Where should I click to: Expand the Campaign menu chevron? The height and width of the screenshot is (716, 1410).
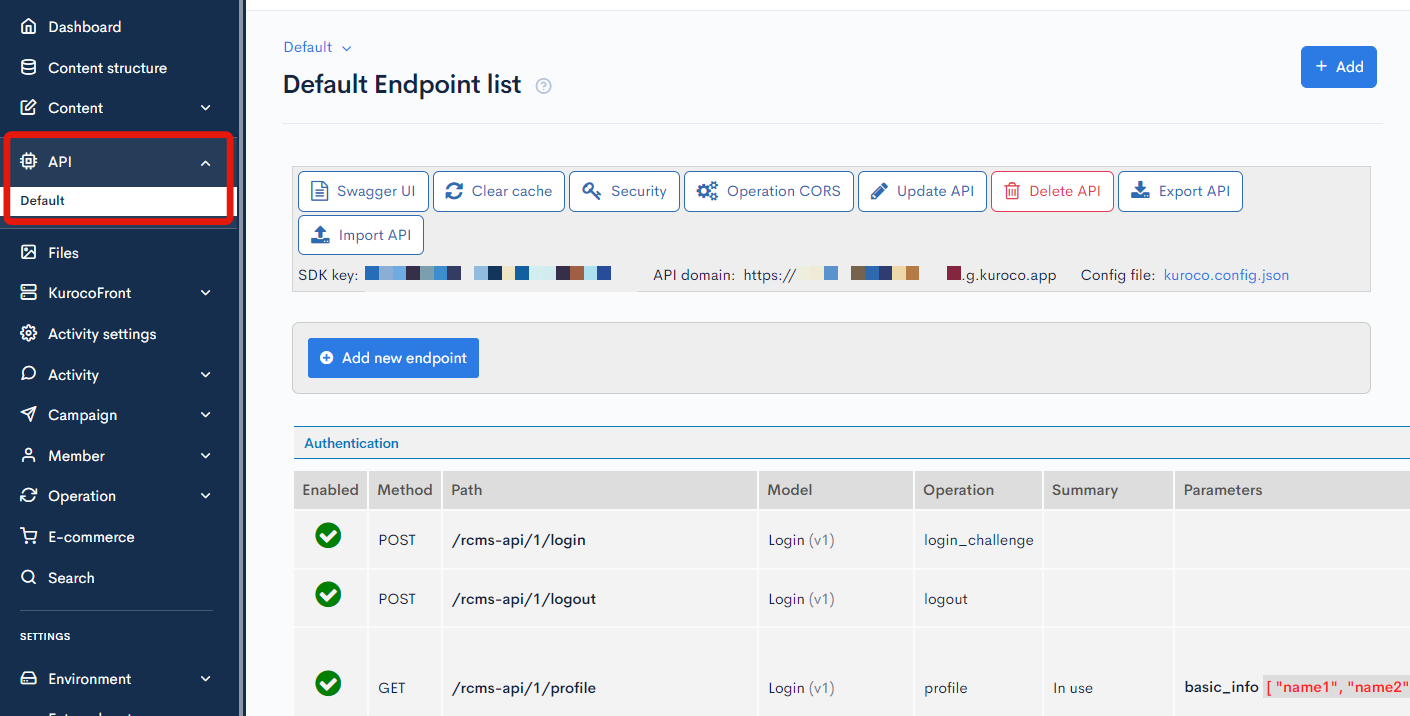tap(206, 415)
